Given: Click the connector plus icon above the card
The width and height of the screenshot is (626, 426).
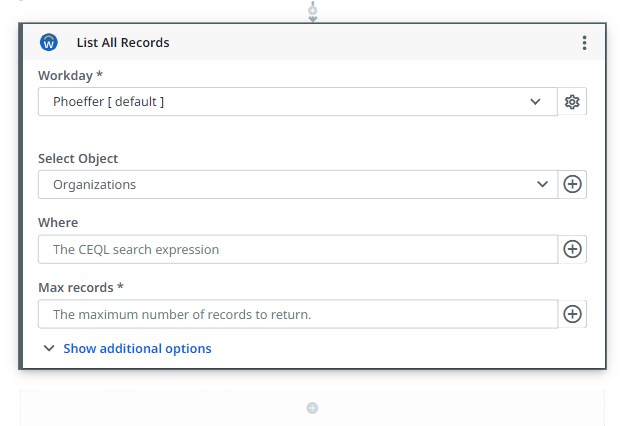Looking at the screenshot, I should click(x=312, y=10).
